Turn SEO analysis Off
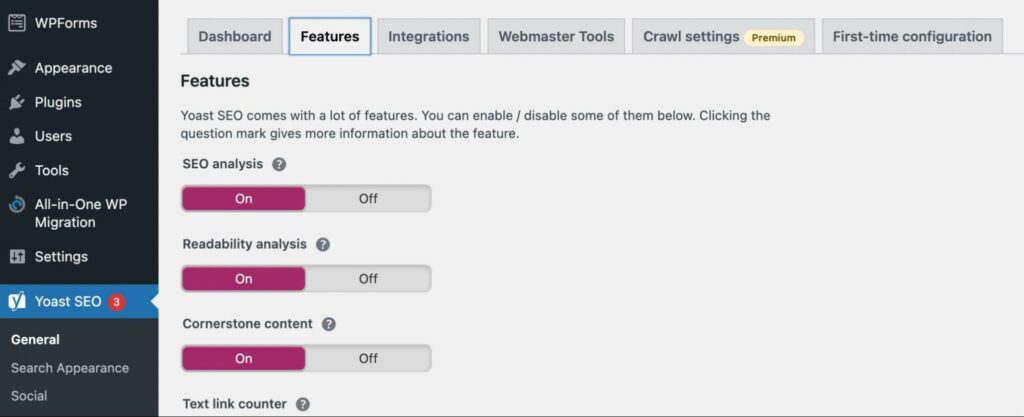Screen dimensions: 1024x417 368,198
